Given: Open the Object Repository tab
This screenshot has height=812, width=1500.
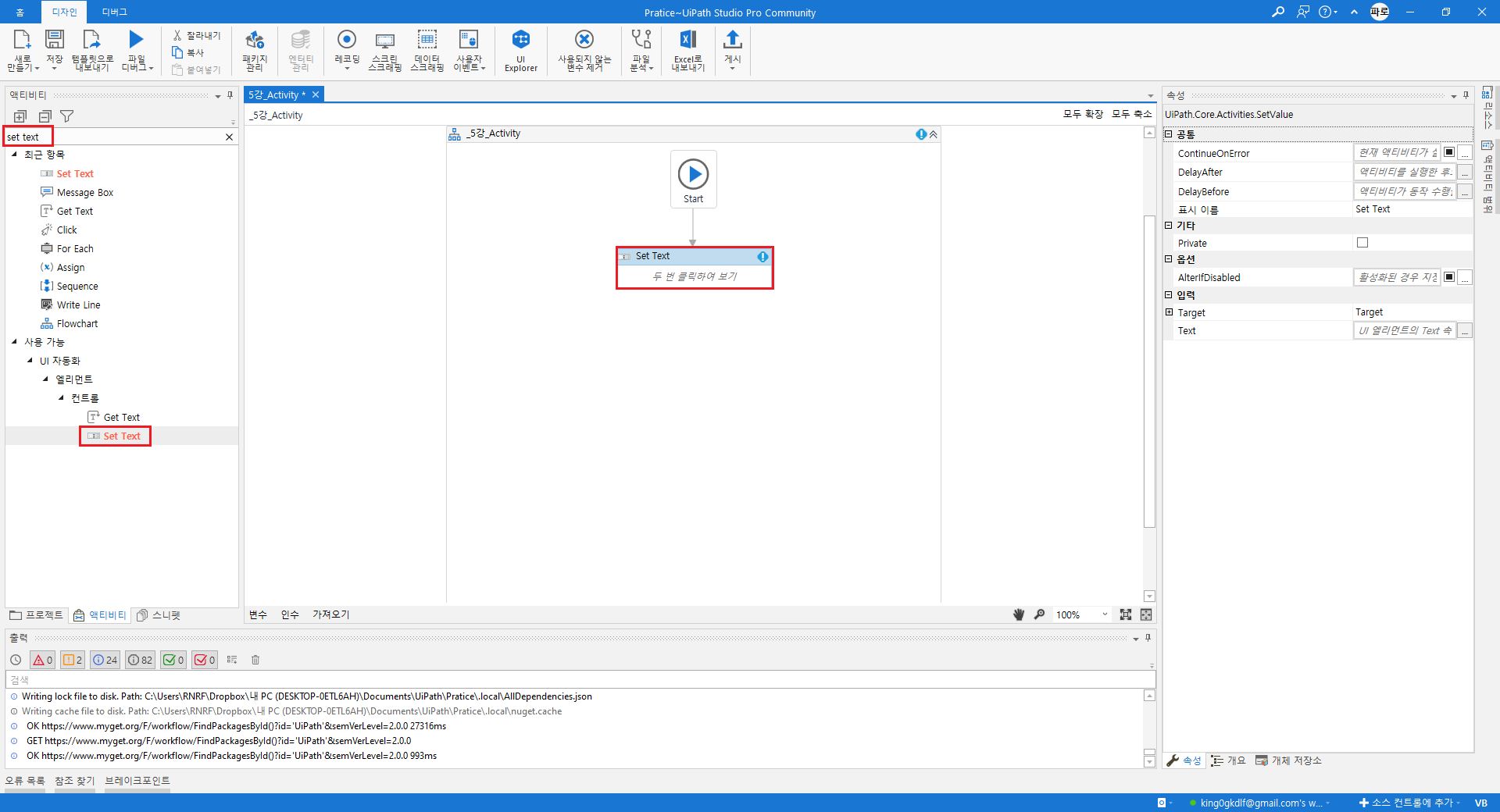Looking at the screenshot, I should pyautogui.click(x=1289, y=760).
